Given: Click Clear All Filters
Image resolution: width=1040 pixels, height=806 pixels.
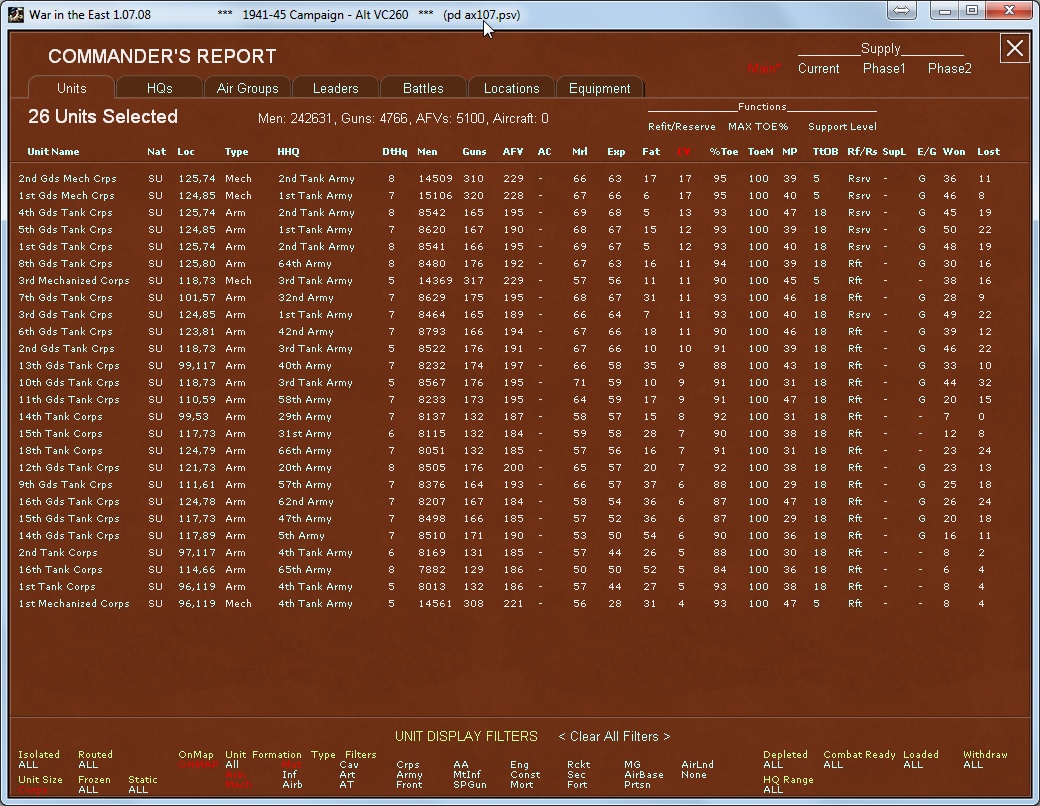Looking at the screenshot, I should (614, 736).
